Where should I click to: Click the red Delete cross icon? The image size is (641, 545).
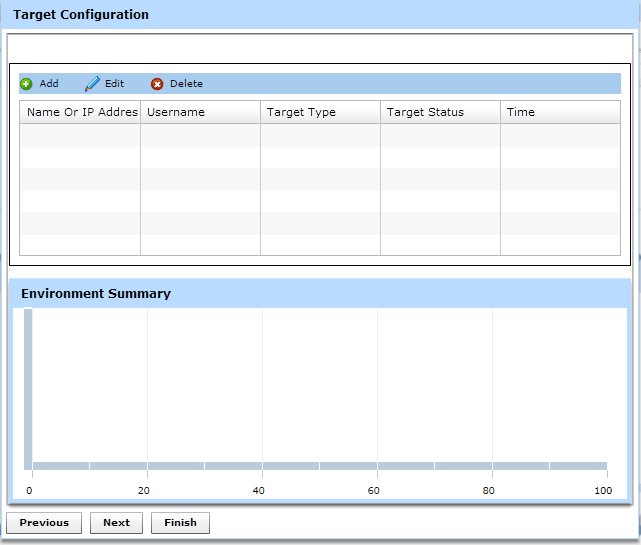pos(157,84)
